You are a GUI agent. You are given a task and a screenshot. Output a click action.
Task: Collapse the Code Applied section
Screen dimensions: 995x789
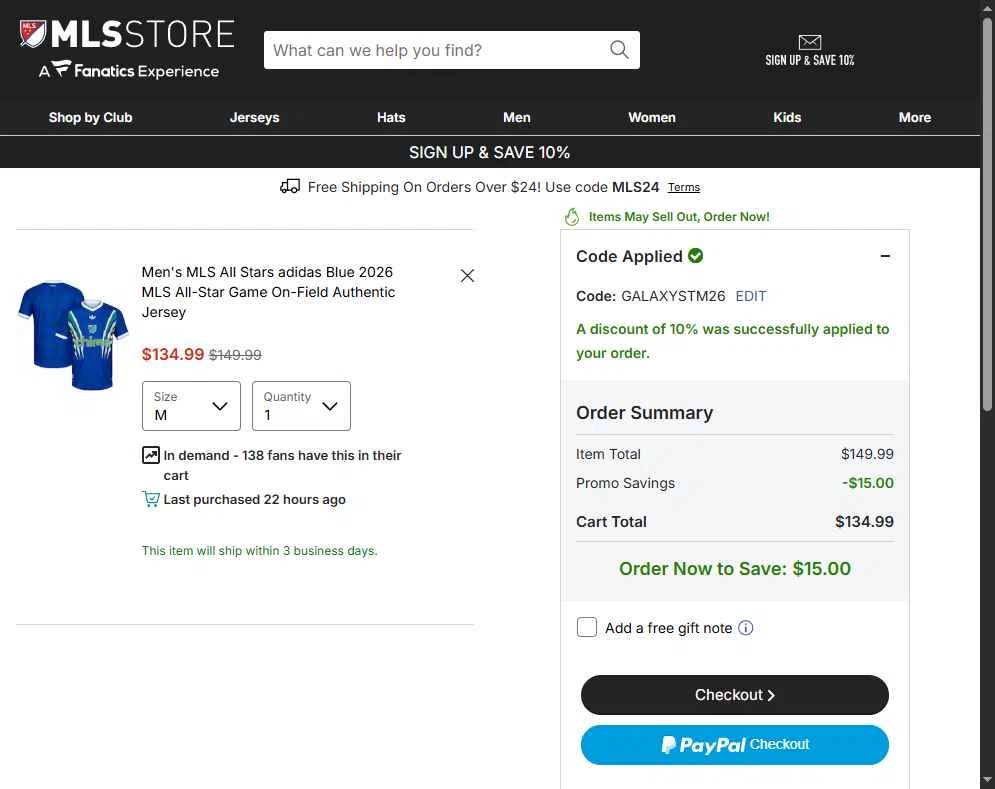click(x=885, y=256)
